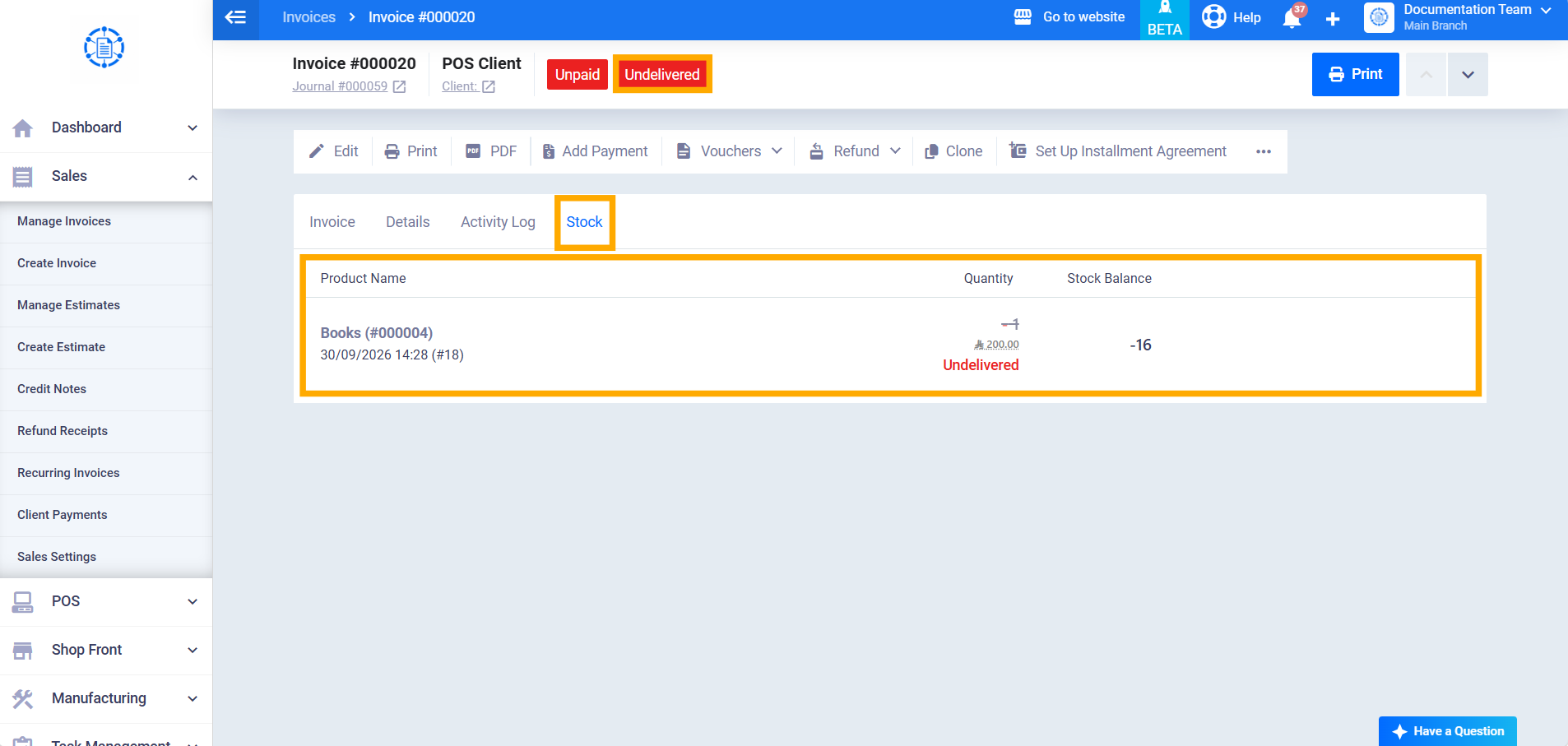Open the Documentation Team account menu
1568x746 pixels.
pyautogui.click(x=1458, y=18)
